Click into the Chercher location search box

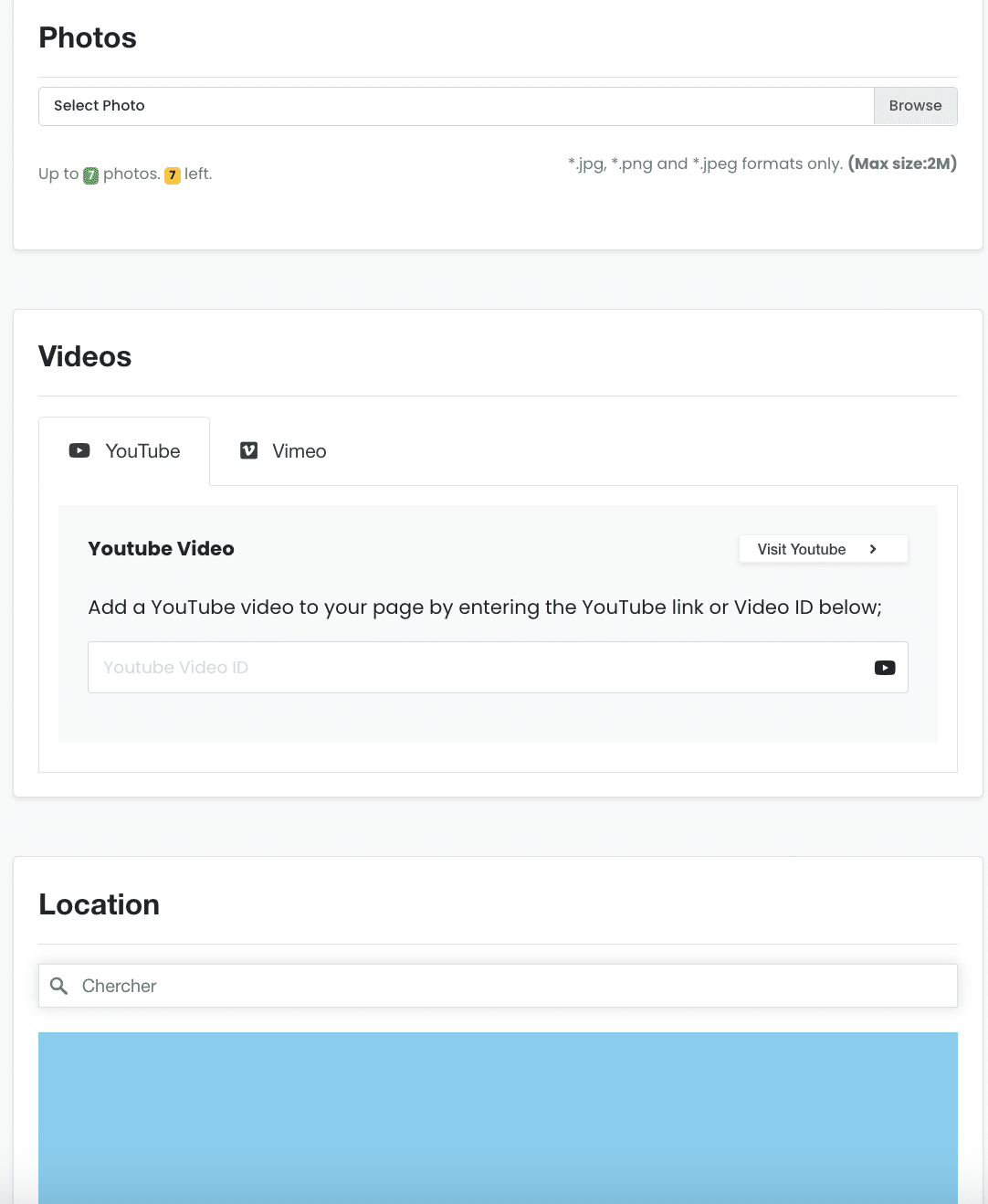[x=511, y=986]
